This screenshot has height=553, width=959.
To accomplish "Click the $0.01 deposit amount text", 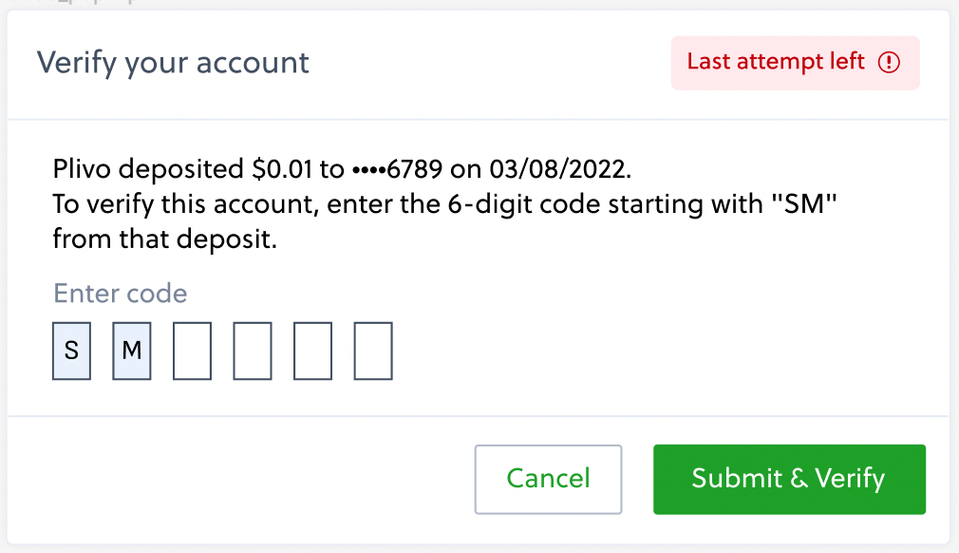I will tap(281, 169).
